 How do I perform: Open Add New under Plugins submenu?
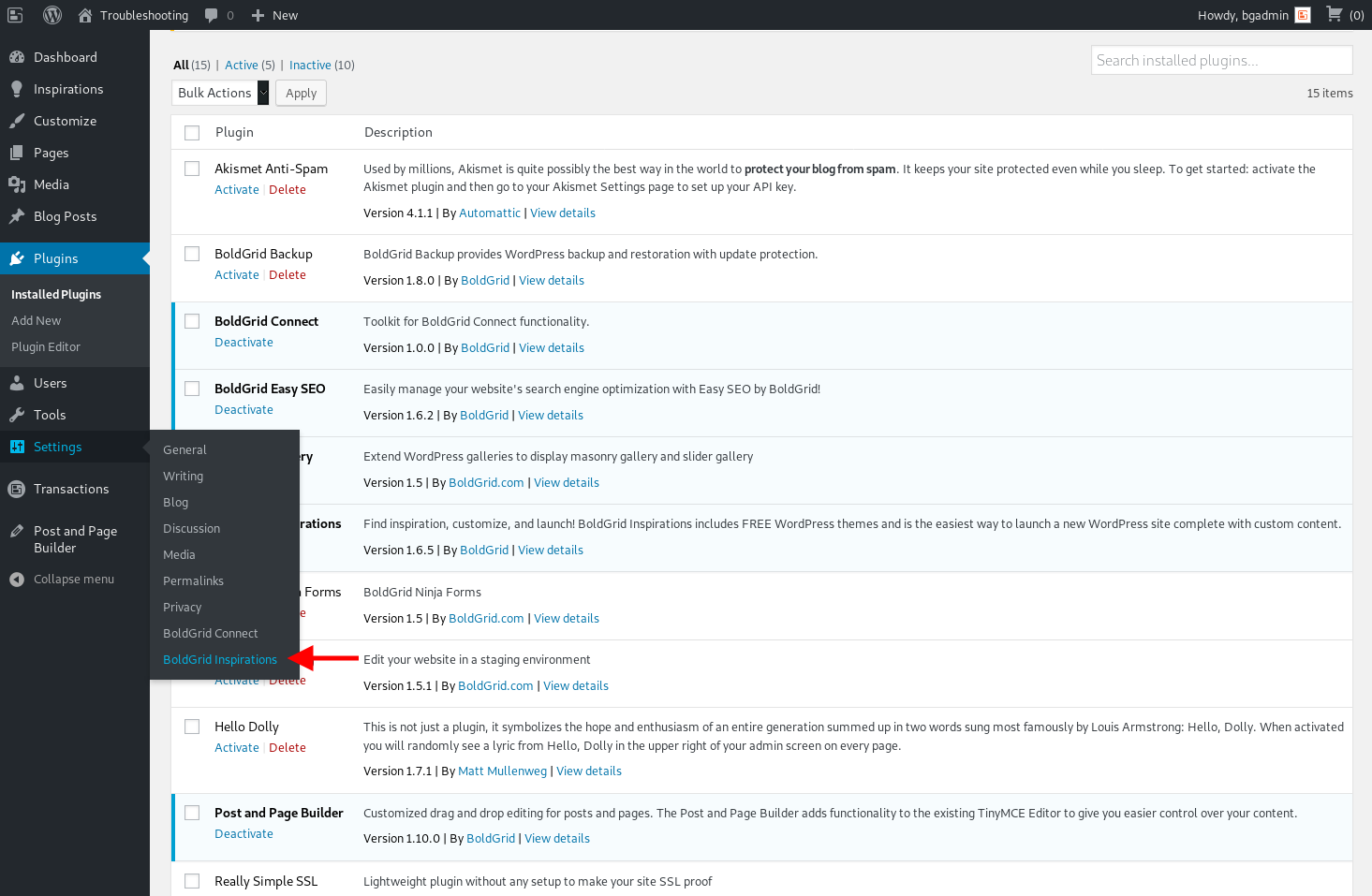click(x=36, y=320)
